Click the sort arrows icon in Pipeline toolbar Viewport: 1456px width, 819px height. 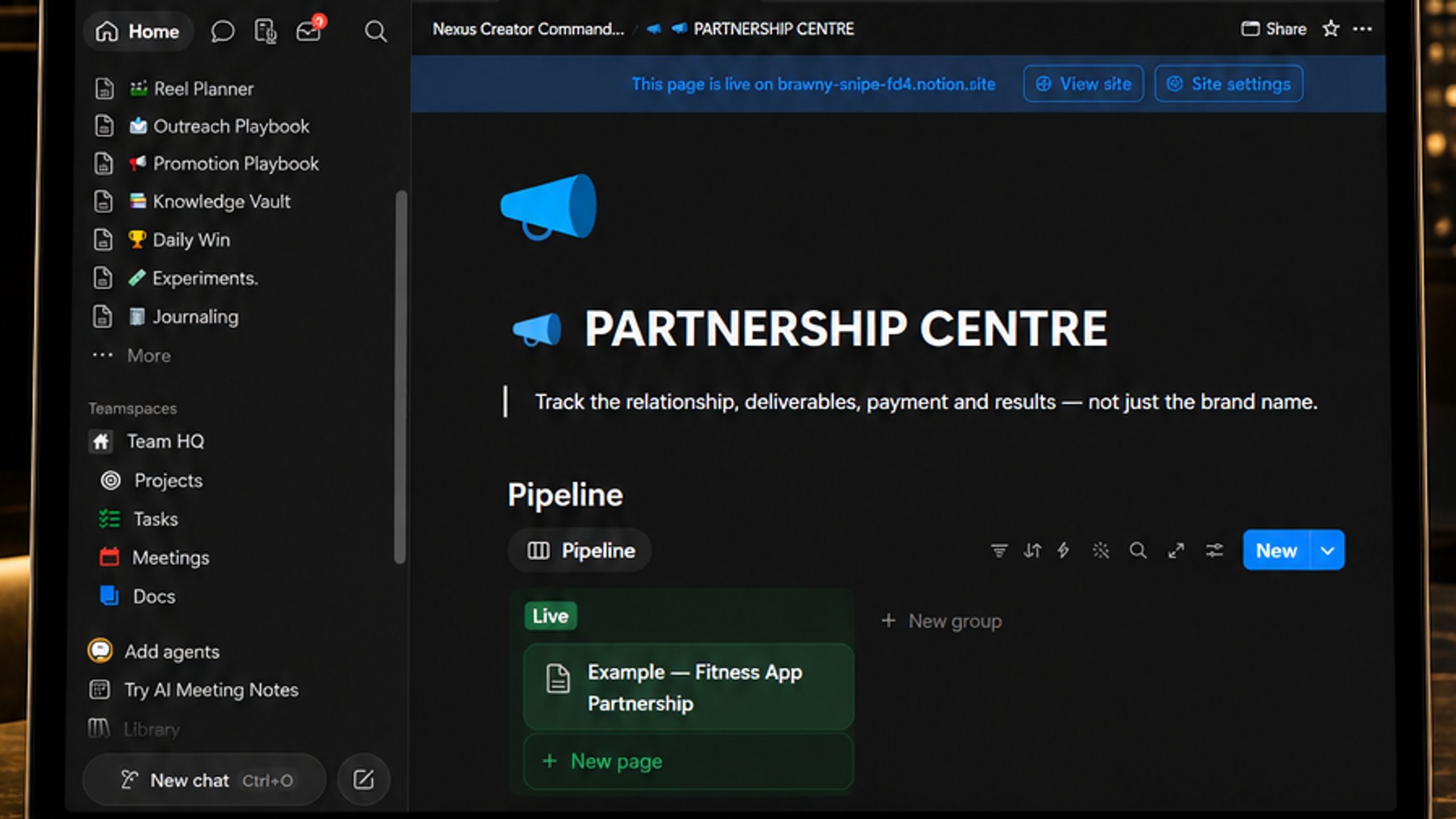pos(1032,551)
